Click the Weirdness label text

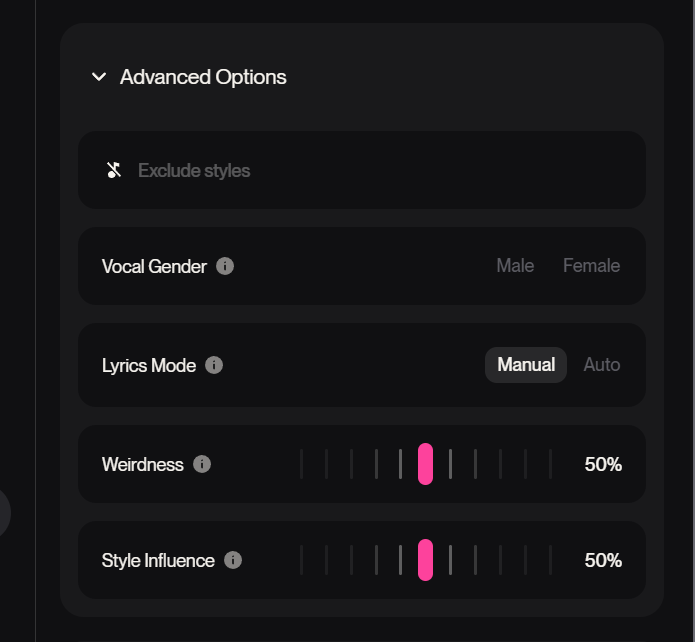pyautogui.click(x=143, y=464)
